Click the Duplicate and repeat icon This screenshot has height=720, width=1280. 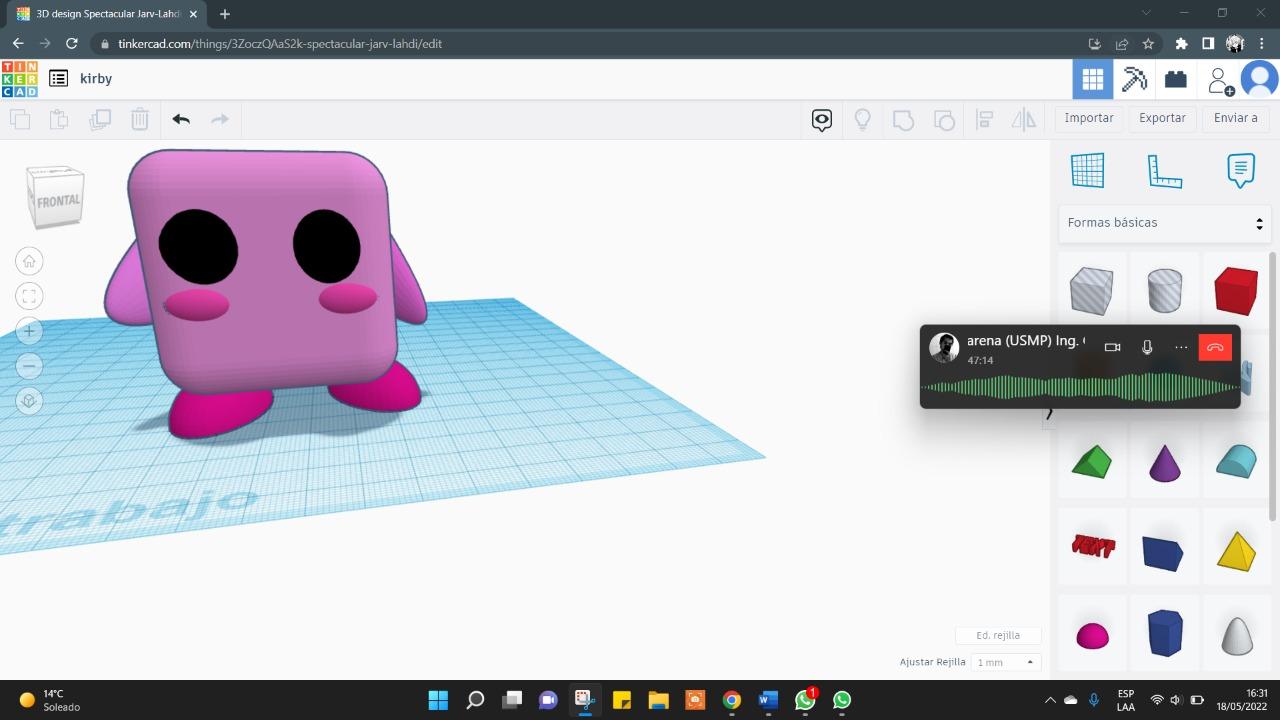(100, 119)
